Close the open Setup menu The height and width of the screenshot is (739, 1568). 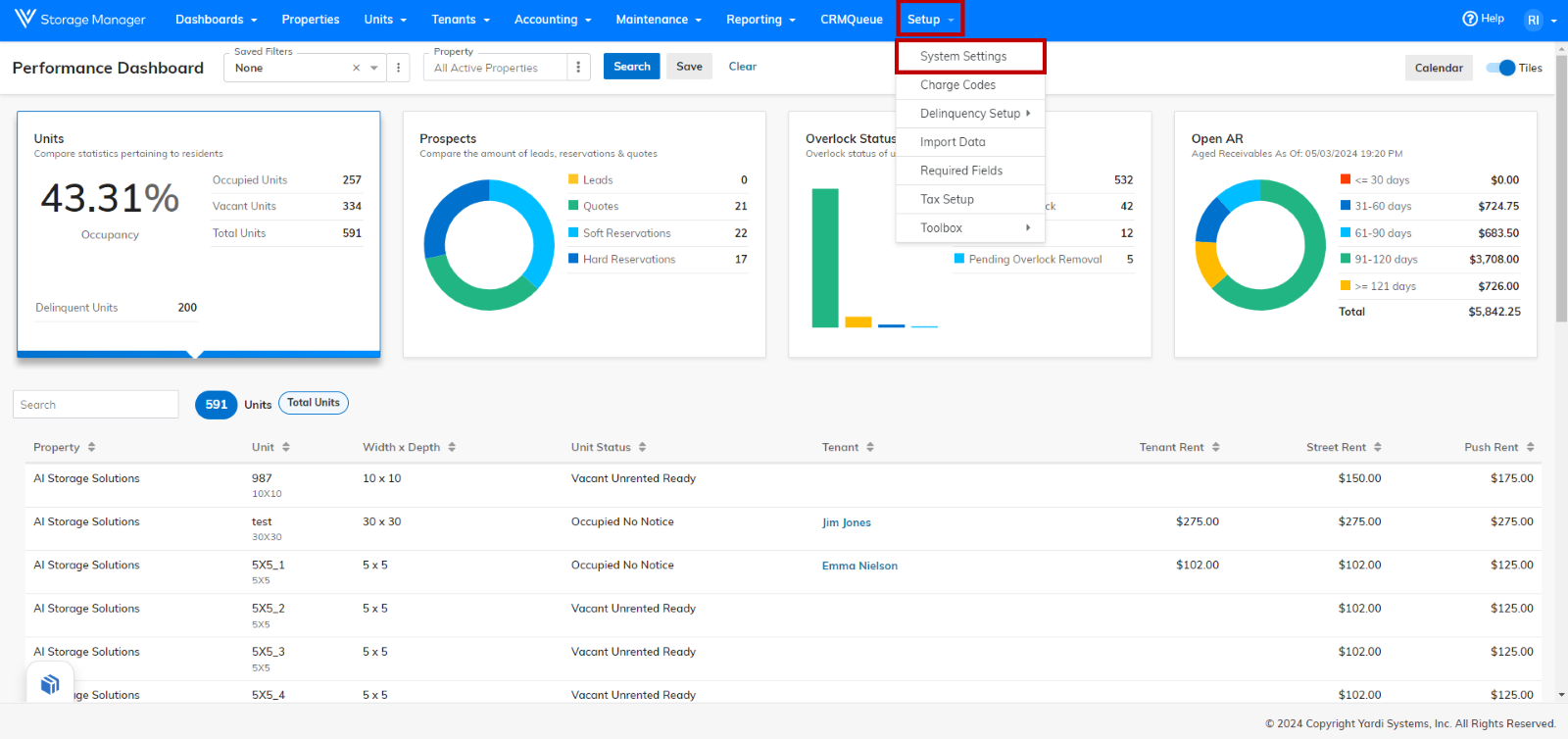[x=930, y=20]
